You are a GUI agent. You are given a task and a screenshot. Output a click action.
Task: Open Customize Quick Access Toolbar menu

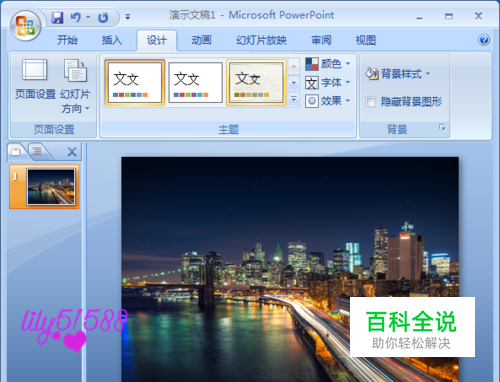[x=128, y=17]
